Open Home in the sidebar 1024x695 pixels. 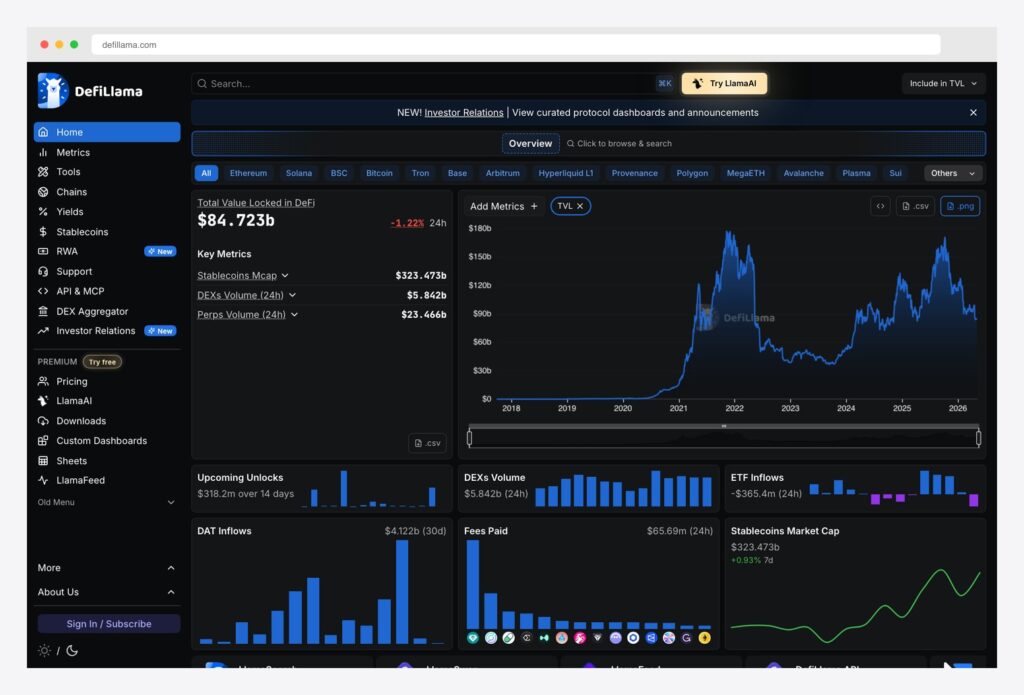pos(106,132)
